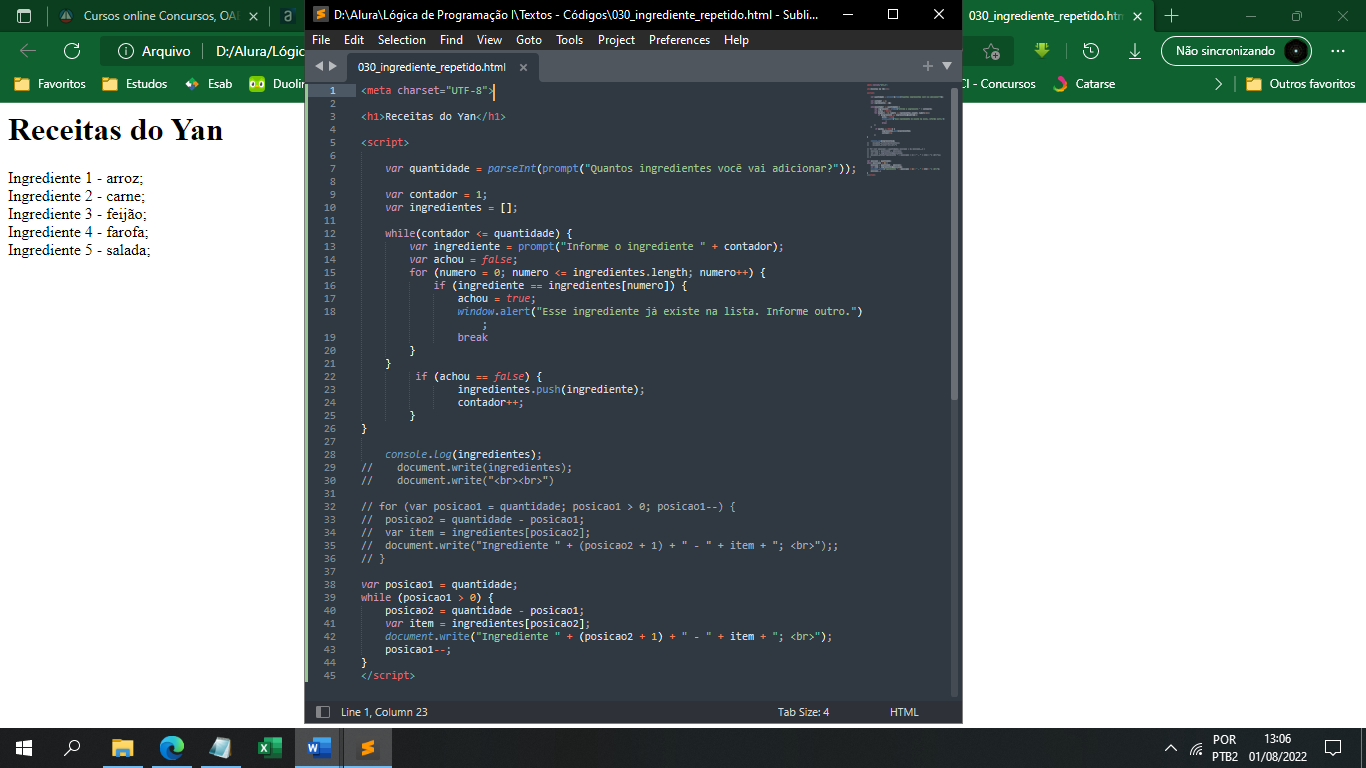Image resolution: width=1366 pixels, height=768 pixels.
Task: Open the Estudos bookmarks folder
Action: tap(134, 84)
